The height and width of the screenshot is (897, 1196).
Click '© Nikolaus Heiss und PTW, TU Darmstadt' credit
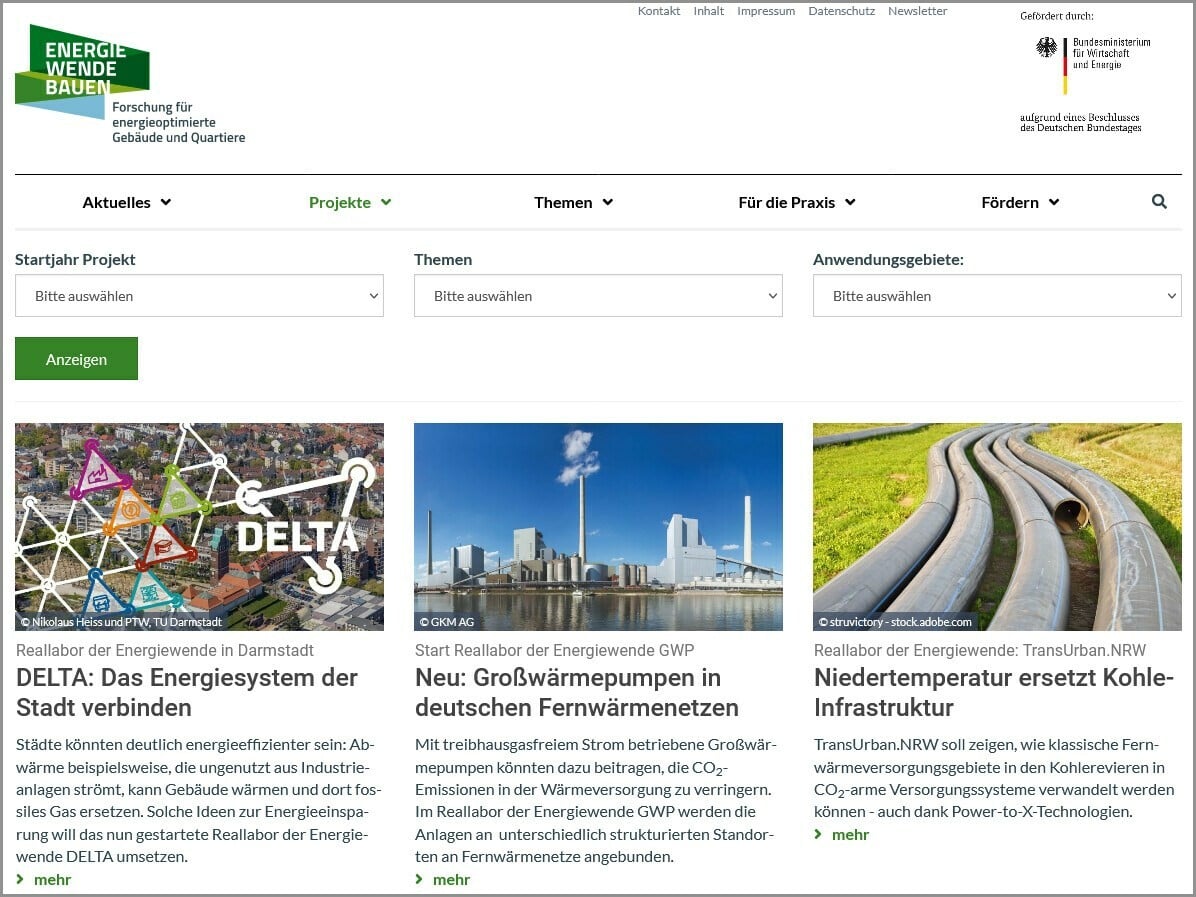(121, 622)
